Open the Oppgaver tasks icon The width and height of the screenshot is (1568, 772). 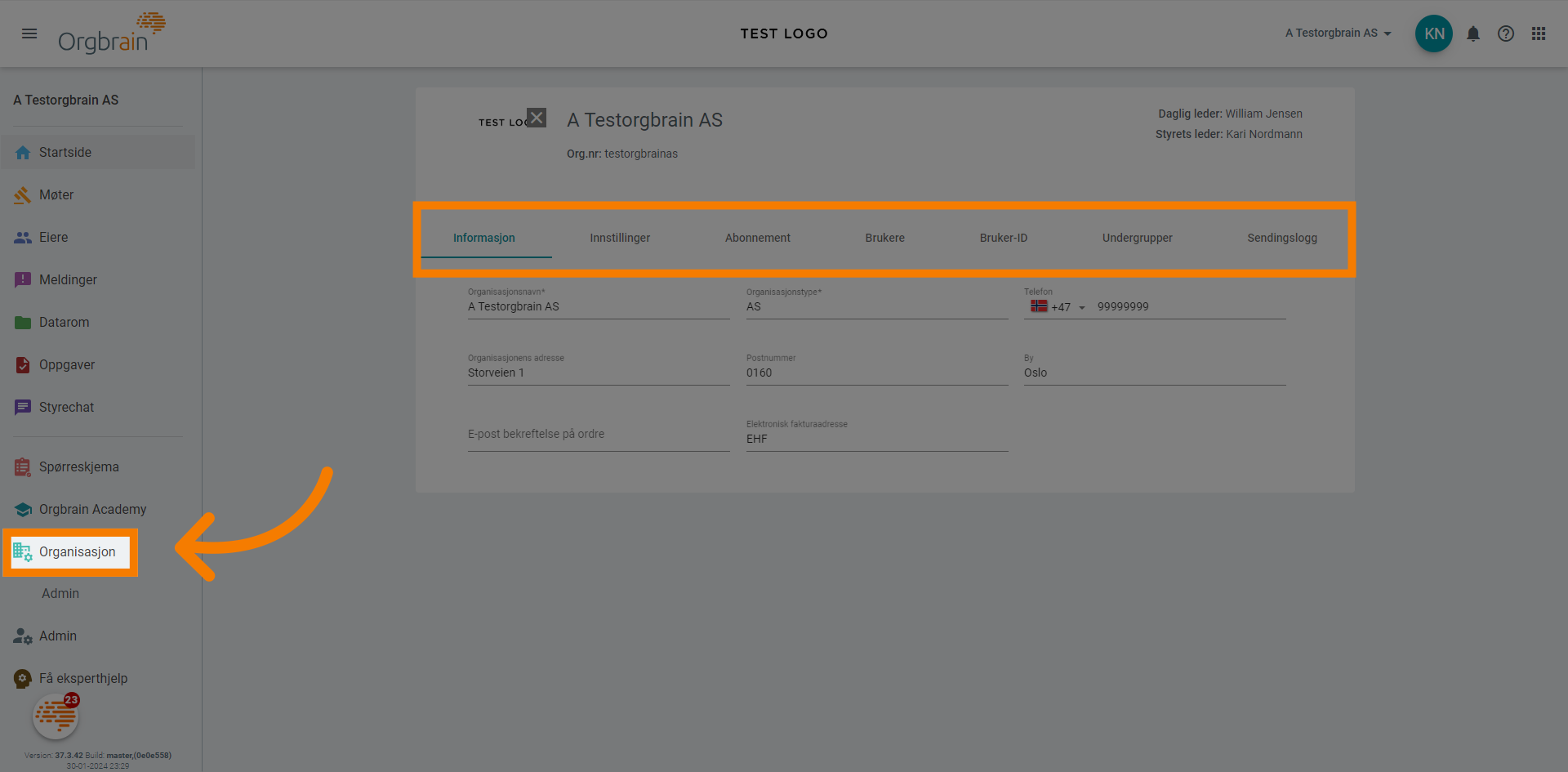tap(23, 364)
